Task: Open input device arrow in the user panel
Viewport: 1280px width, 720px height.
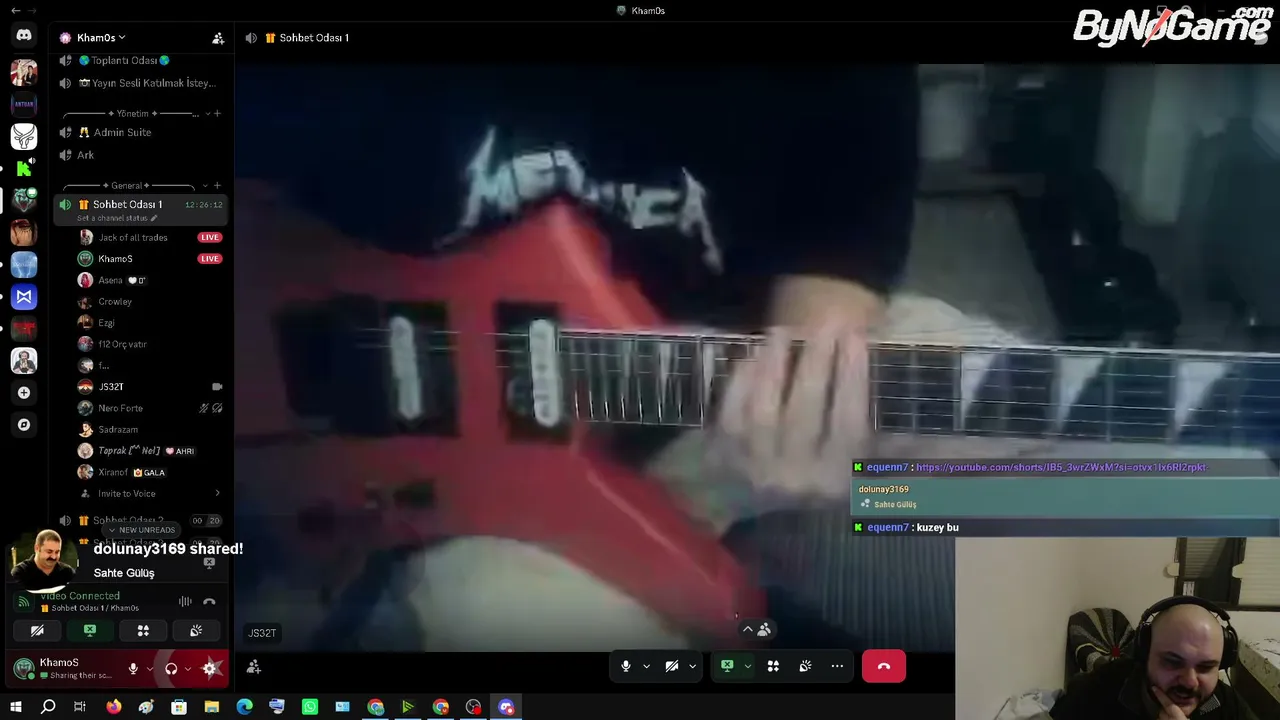Action: point(150,669)
